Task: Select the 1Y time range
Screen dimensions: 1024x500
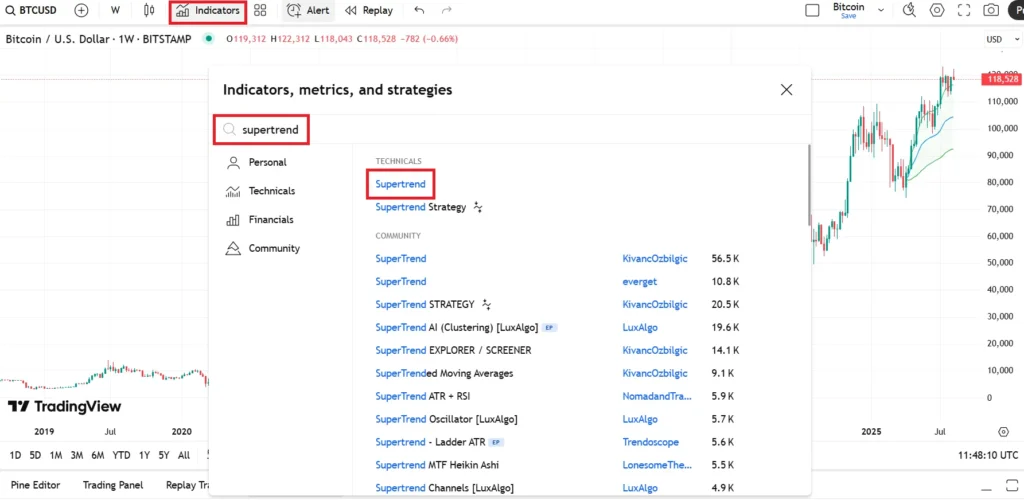Action: [144, 456]
